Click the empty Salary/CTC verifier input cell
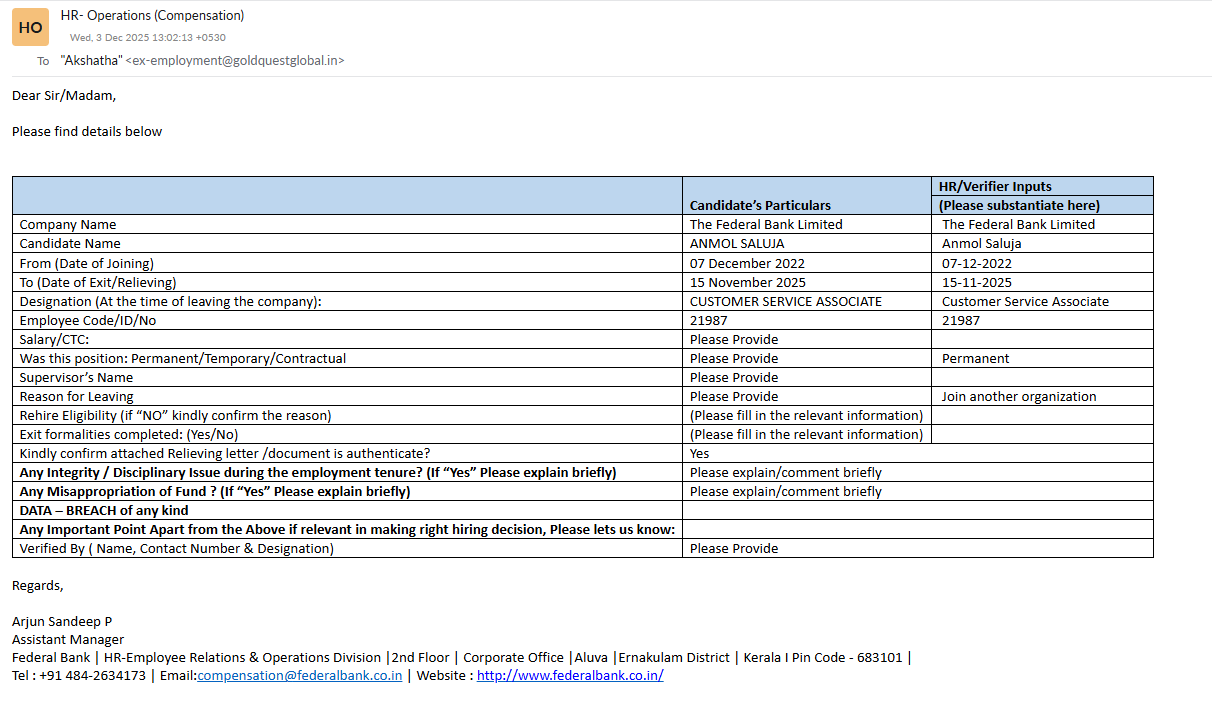1212x701 pixels. pyautogui.click(x=1041, y=339)
